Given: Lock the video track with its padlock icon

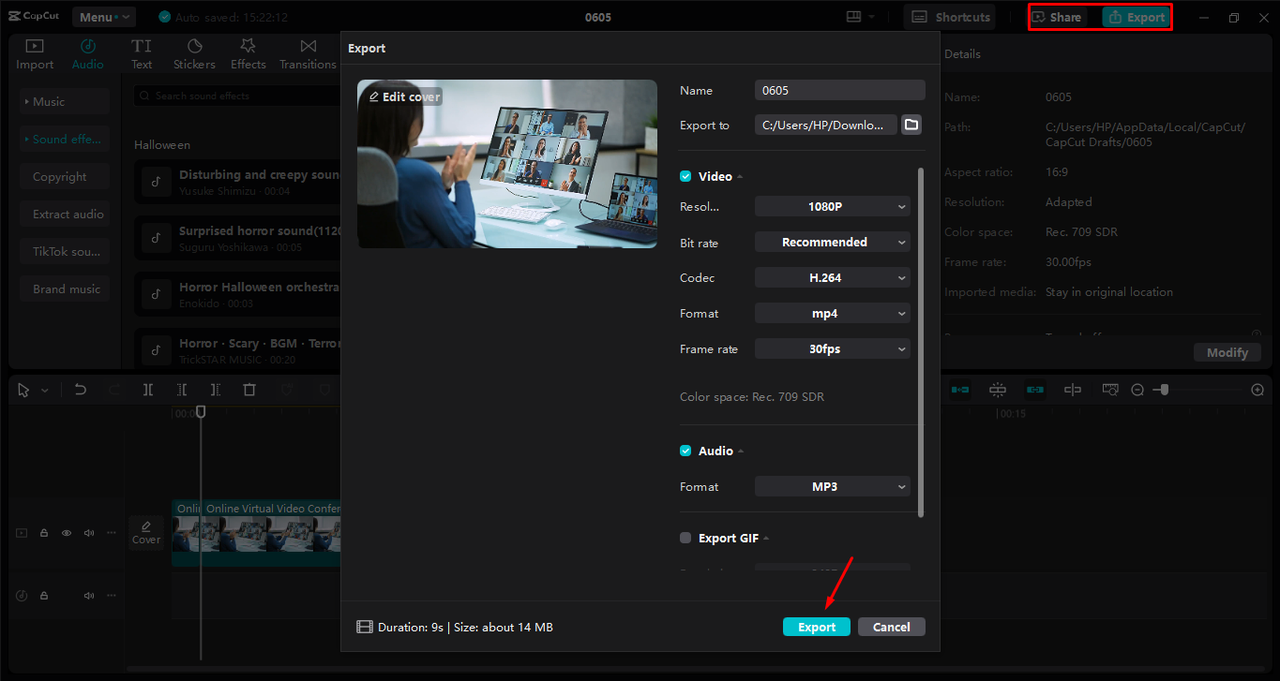Looking at the screenshot, I should click(44, 533).
